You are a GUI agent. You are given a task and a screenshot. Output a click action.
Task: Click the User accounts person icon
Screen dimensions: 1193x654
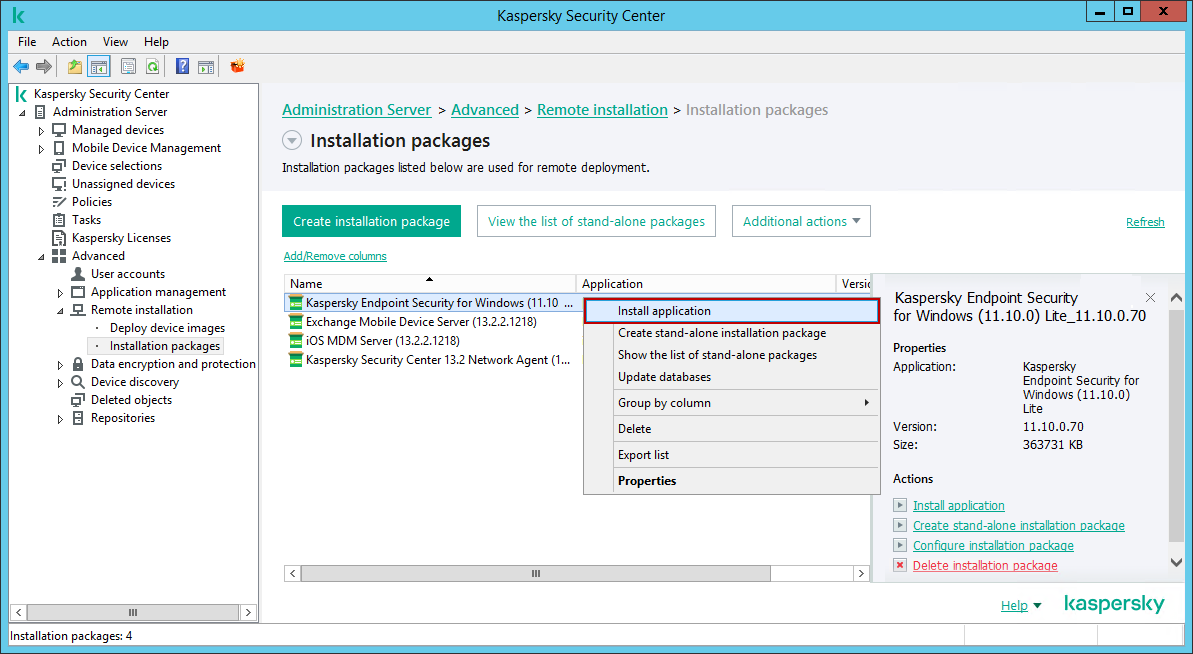pos(78,274)
